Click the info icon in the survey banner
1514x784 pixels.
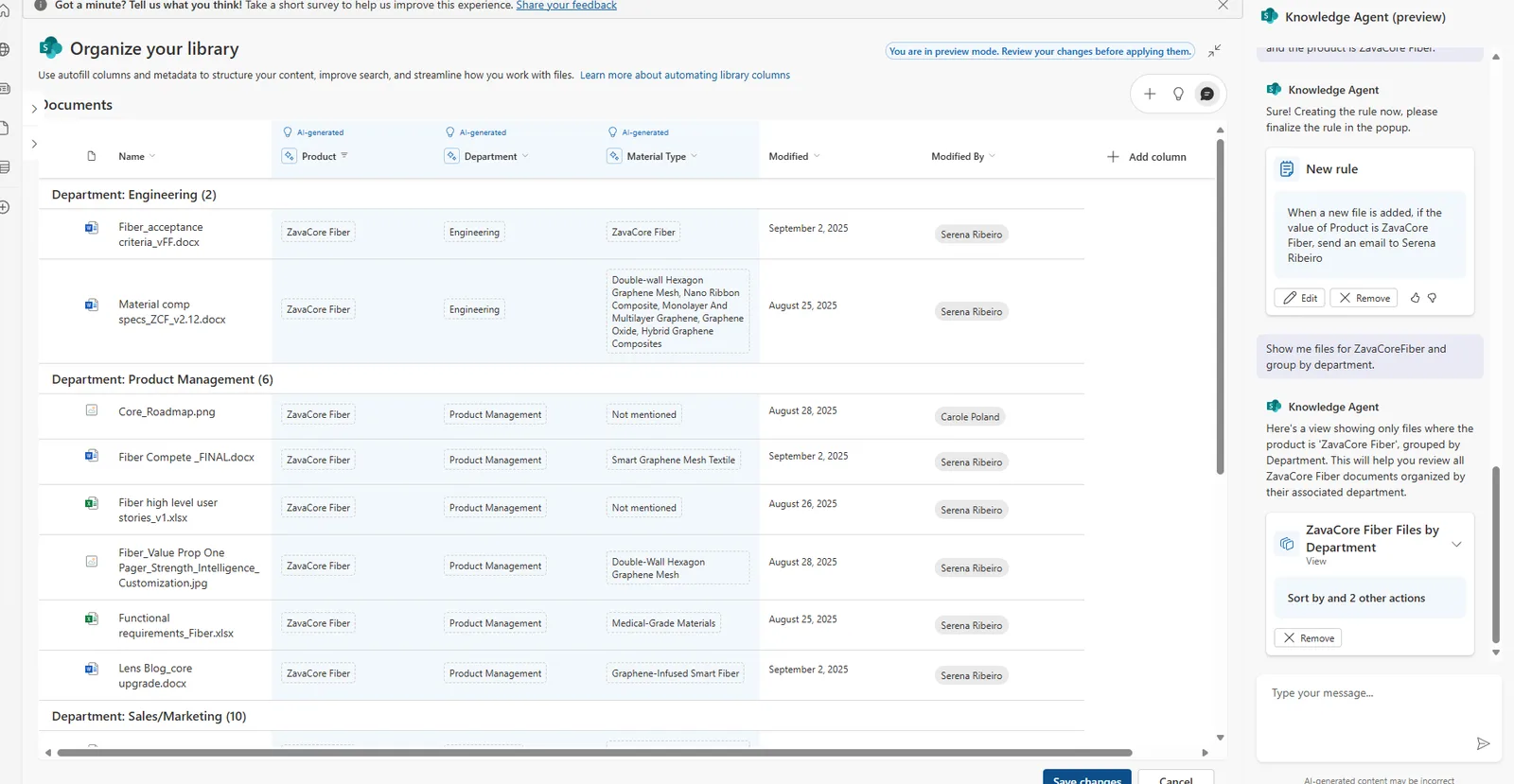[41, 6]
